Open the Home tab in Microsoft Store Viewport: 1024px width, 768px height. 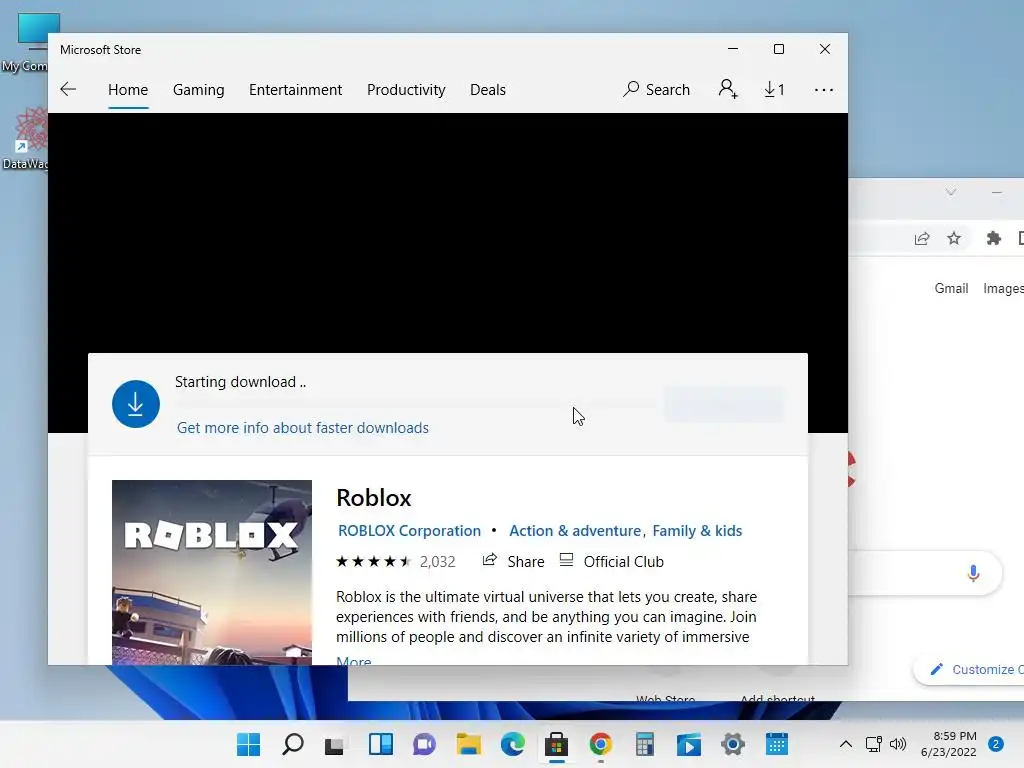coord(128,89)
